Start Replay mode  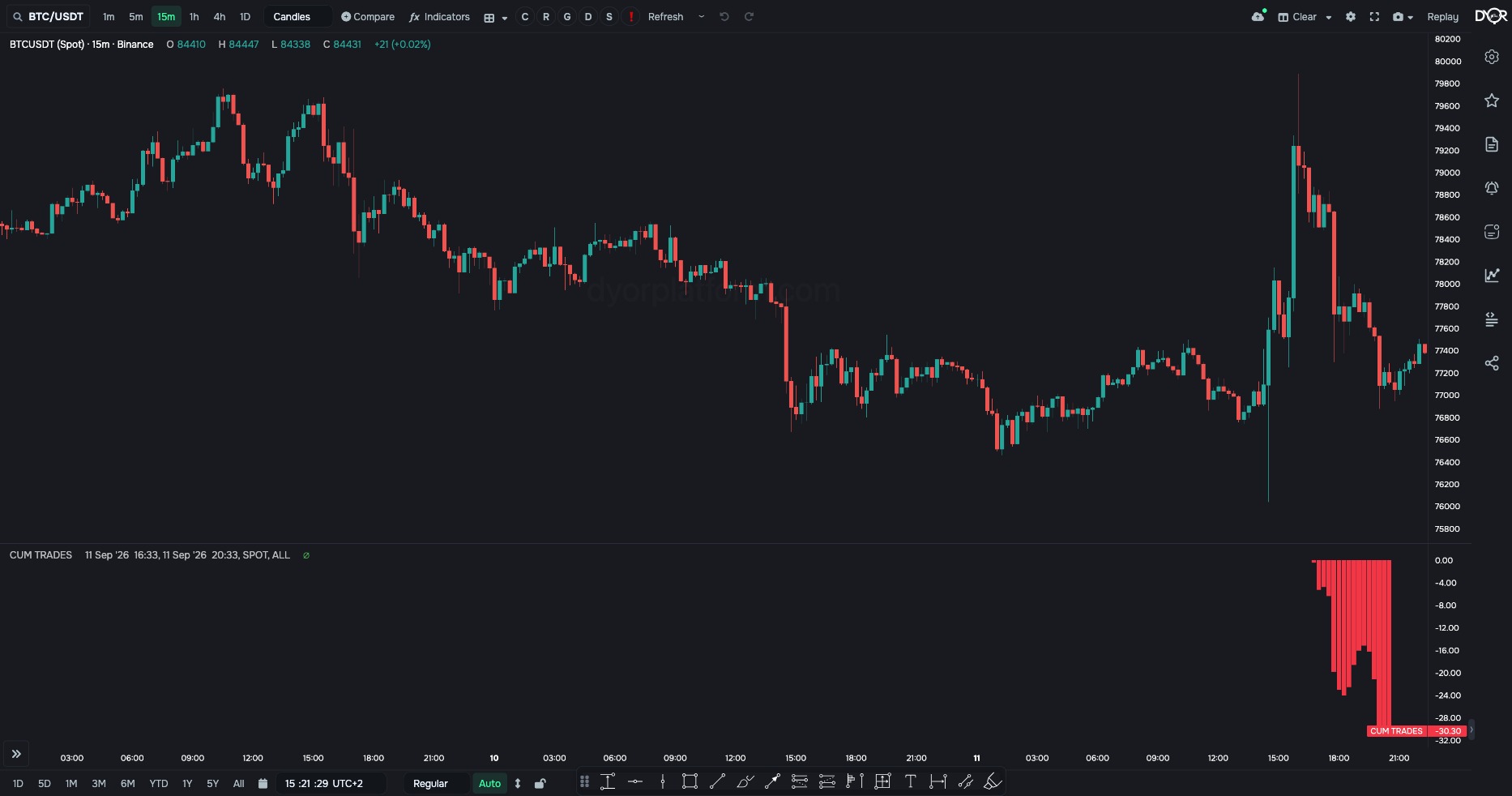(1442, 16)
